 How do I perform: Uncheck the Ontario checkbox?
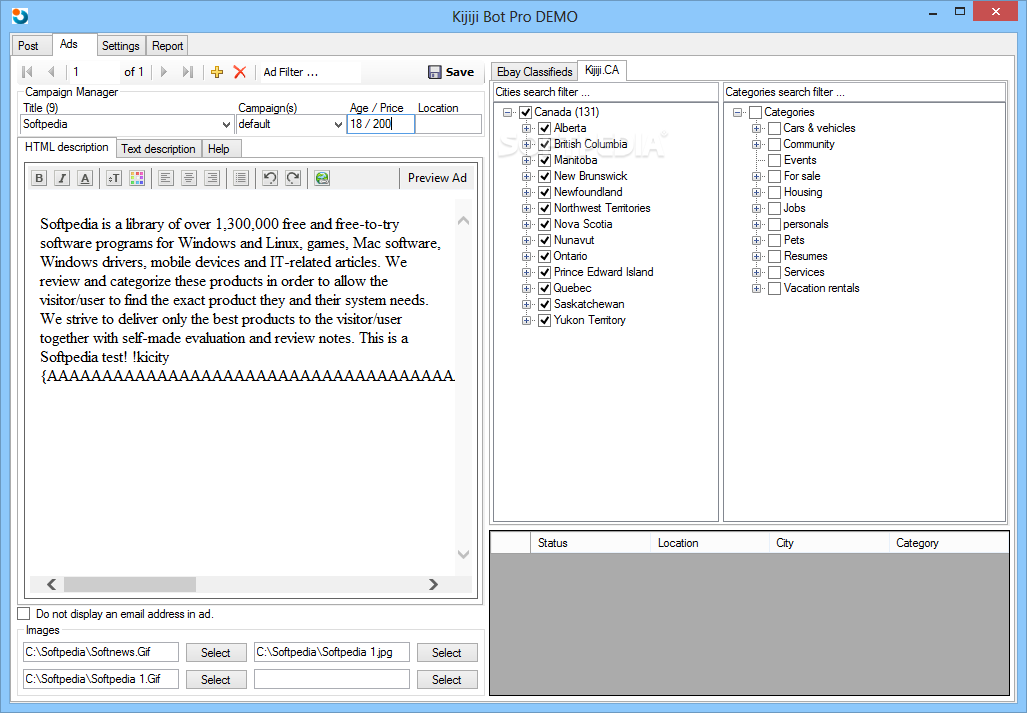coord(544,257)
